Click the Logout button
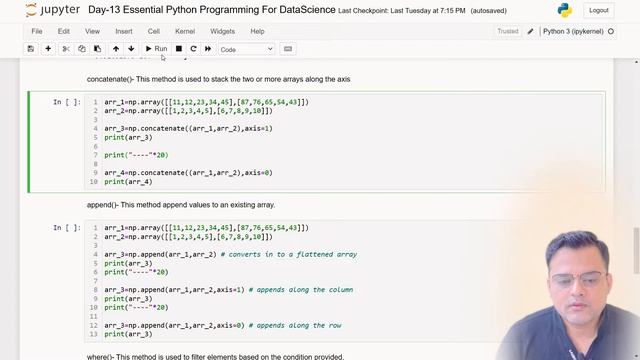640x360 pixels. [x=599, y=11]
